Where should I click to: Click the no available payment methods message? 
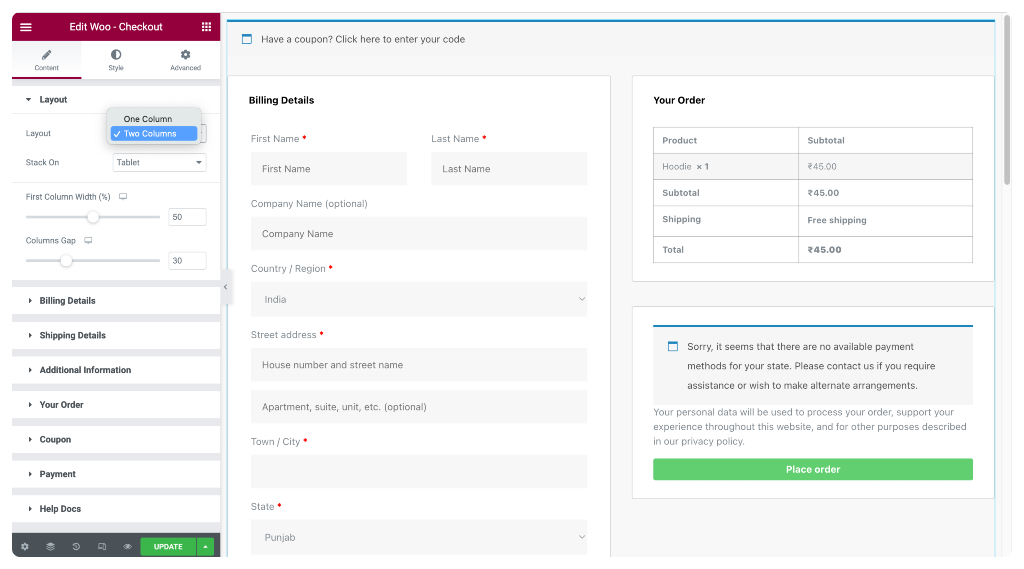811,366
